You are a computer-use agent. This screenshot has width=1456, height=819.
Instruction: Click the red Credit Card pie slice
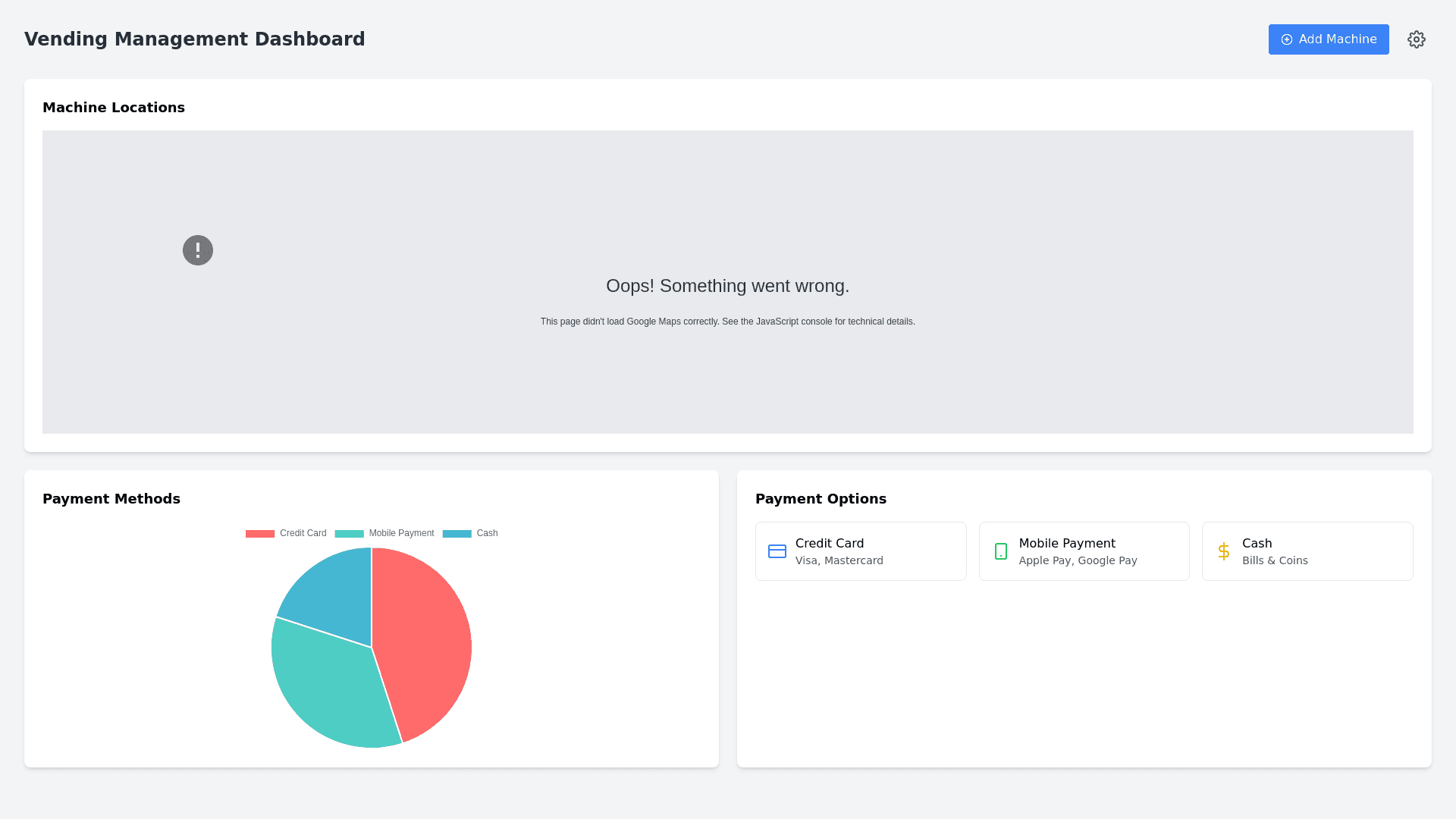pos(425,645)
